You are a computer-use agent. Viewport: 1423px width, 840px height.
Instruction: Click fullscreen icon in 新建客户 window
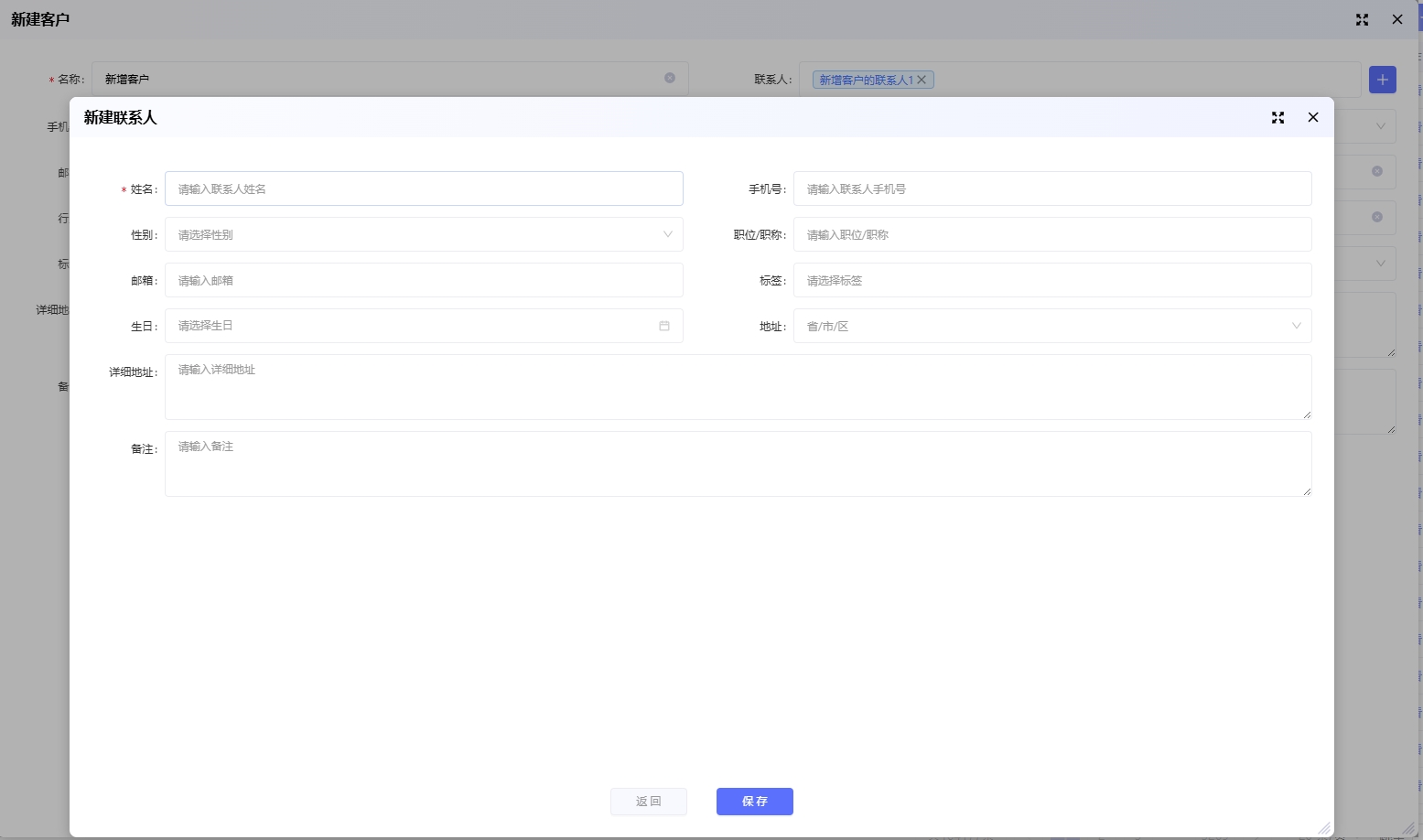[x=1362, y=19]
